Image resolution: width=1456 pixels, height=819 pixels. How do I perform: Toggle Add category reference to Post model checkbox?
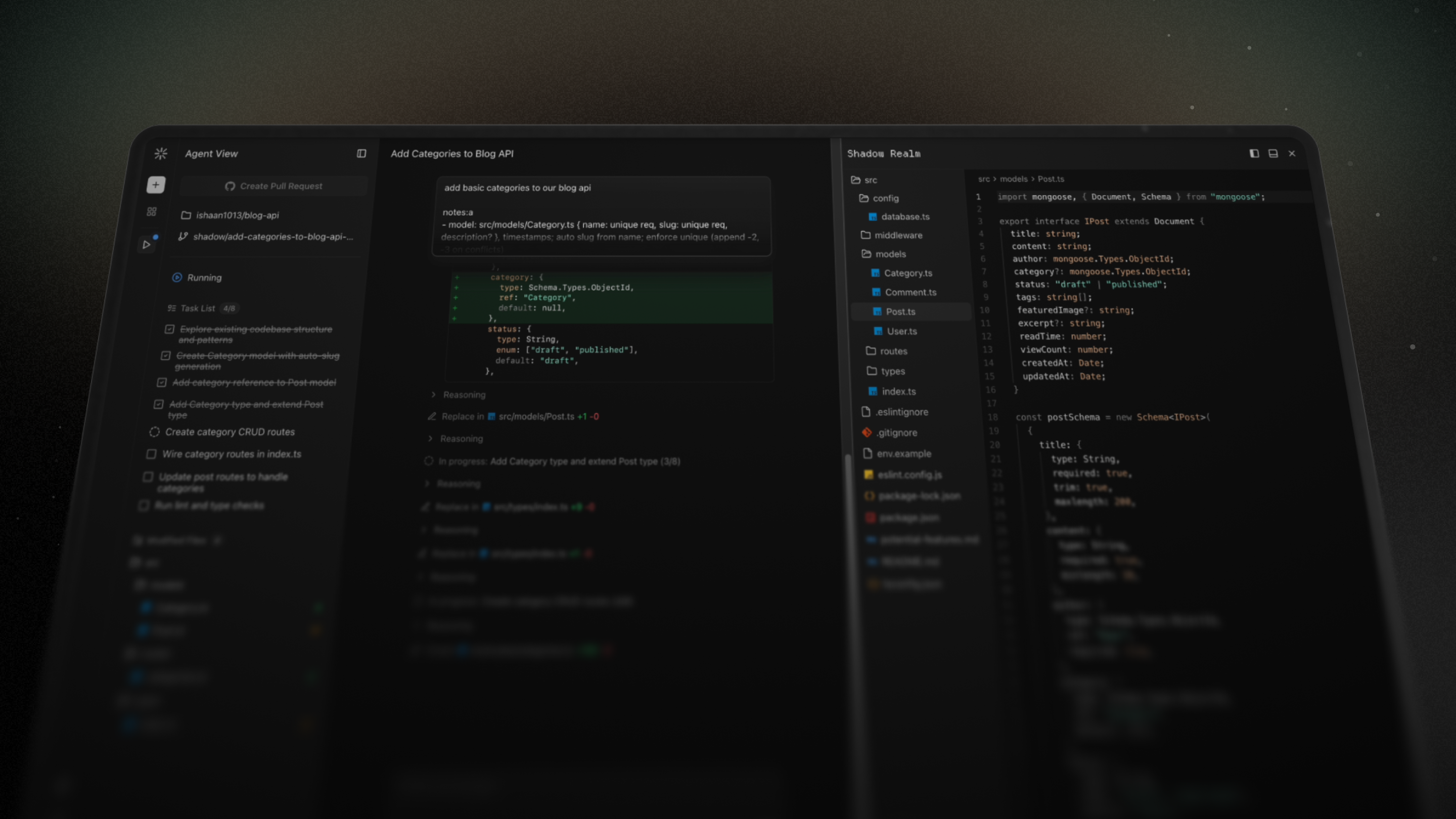click(x=162, y=383)
